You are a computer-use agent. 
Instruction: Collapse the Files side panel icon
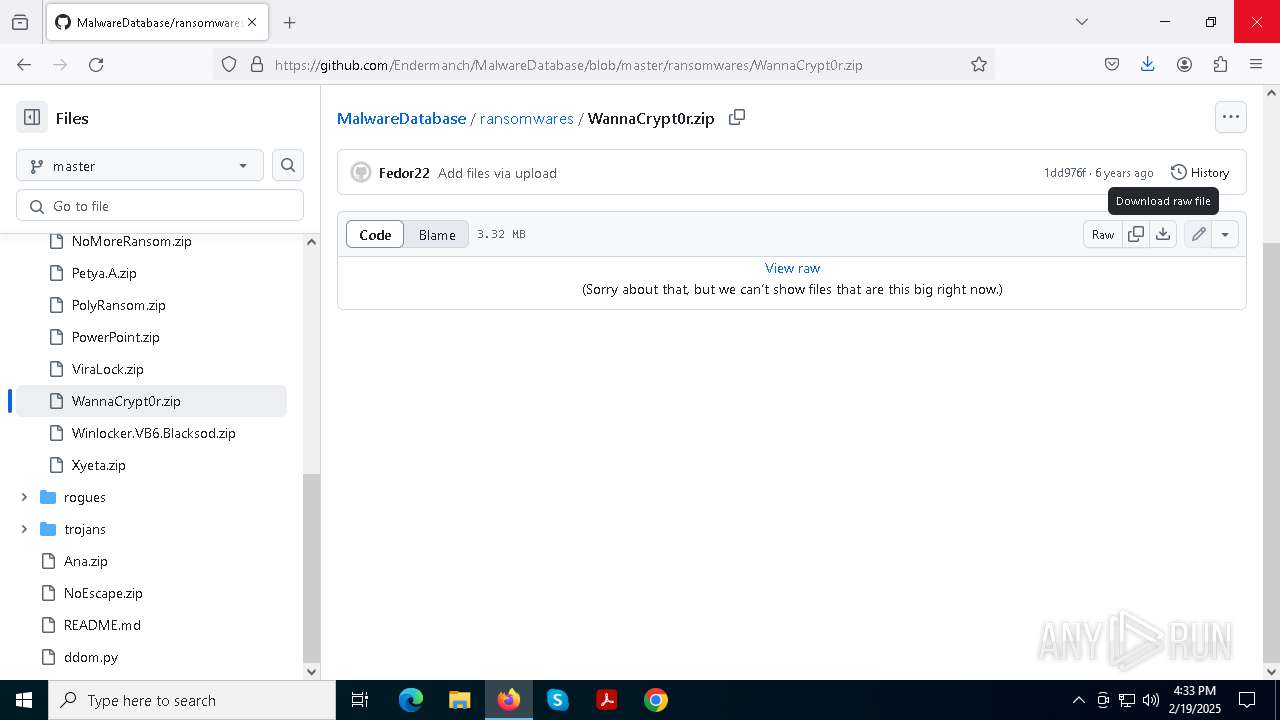tap(32, 118)
